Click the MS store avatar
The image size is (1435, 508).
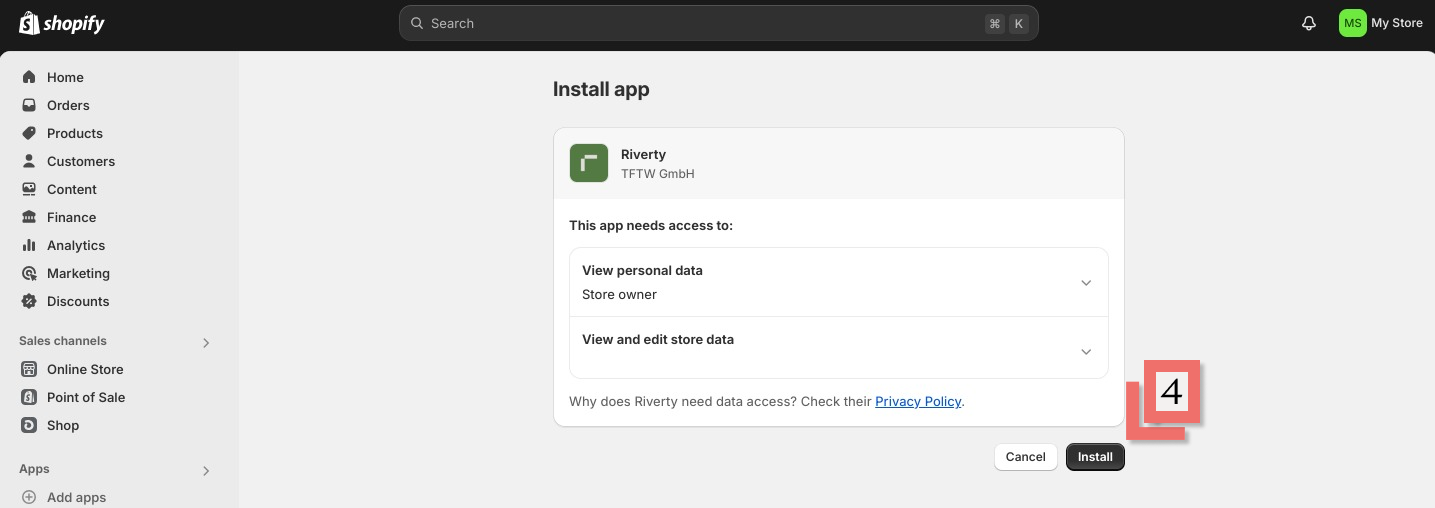point(1352,23)
